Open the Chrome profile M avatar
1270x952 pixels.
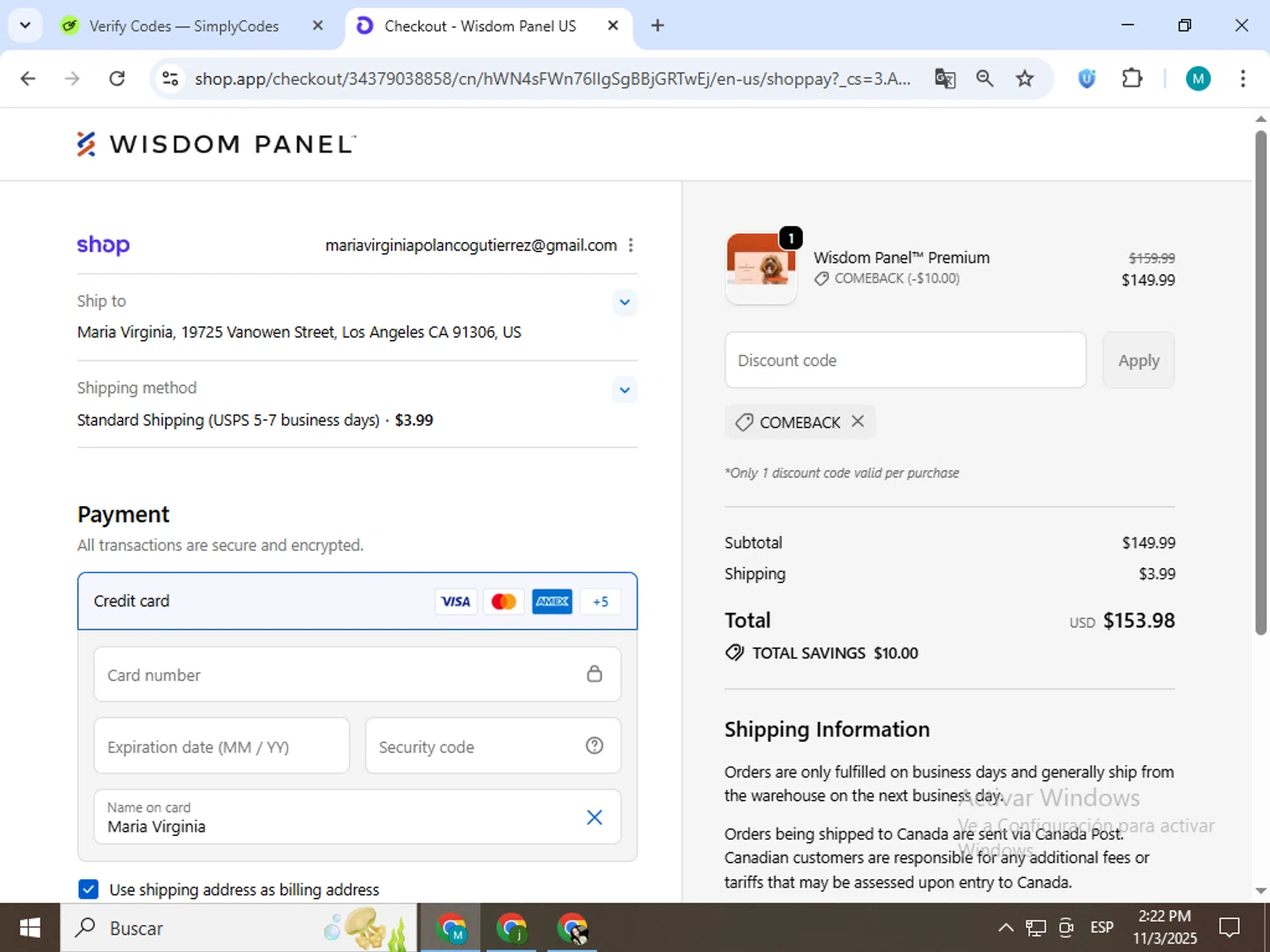1198,79
